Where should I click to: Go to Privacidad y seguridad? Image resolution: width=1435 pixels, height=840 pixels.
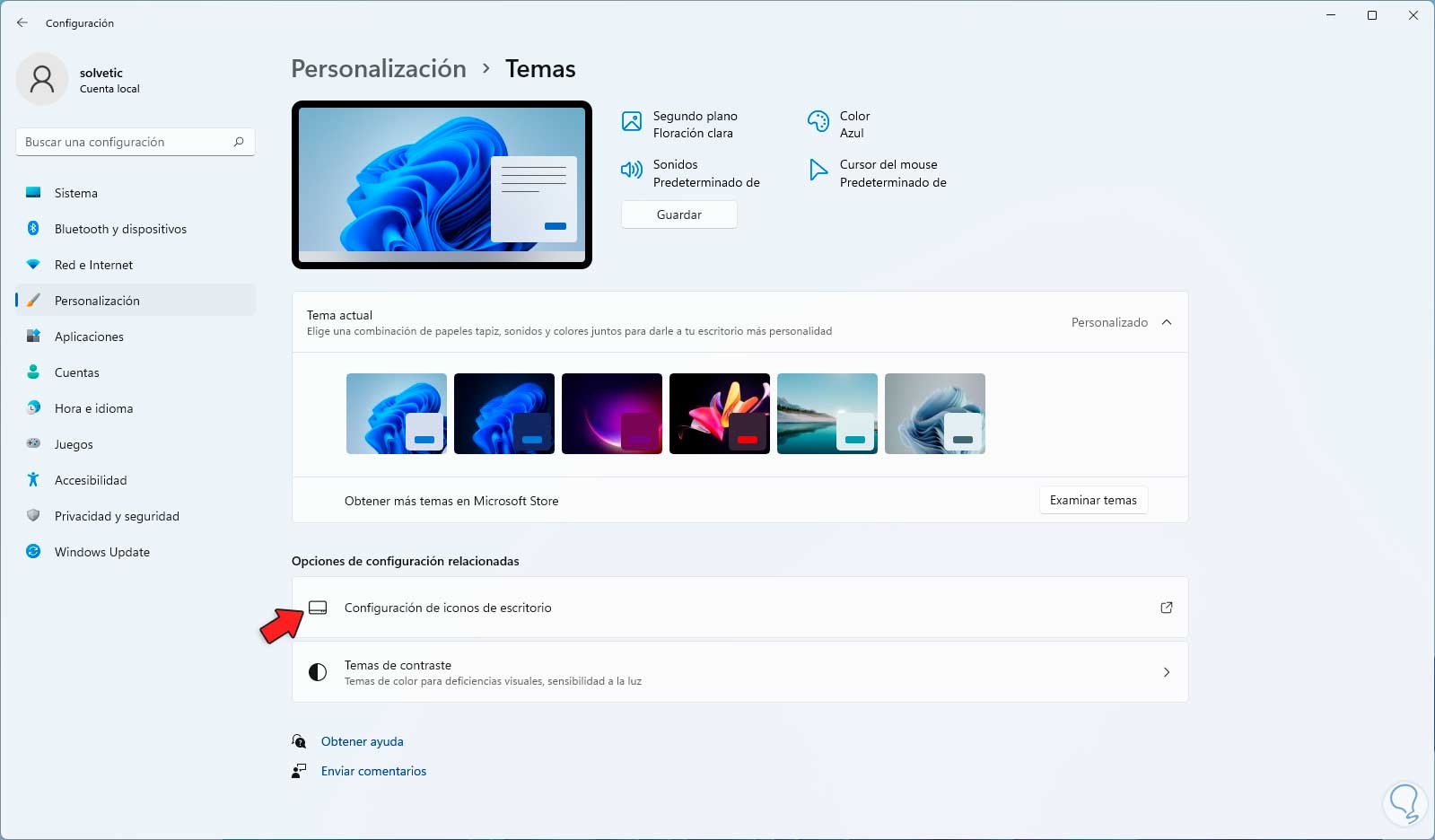pyautogui.click(x=136, y=516)
